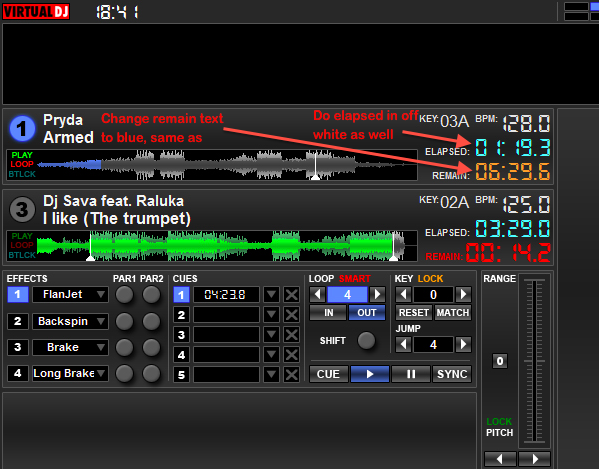Screen dimensions: 599x469
Task: Hit the CUE transport button
Action: point(329,374)
